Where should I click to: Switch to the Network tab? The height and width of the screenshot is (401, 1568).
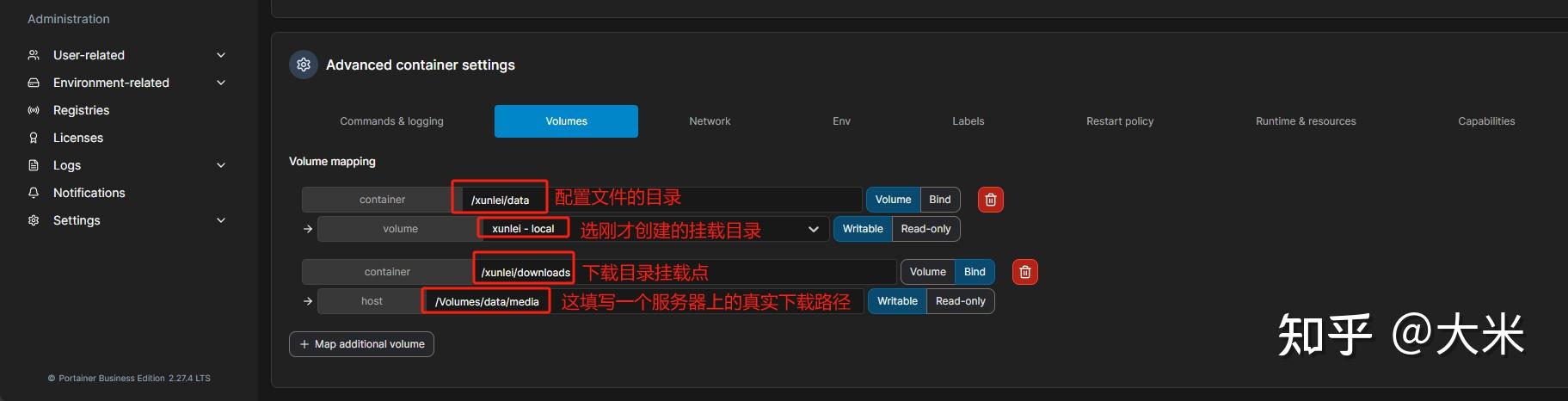[x=710, y=121]
